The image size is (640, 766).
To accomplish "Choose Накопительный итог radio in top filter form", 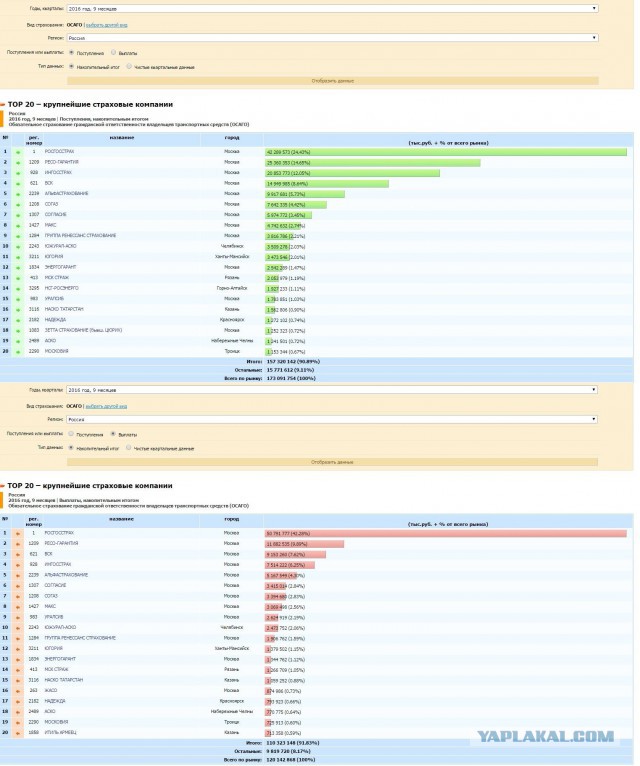I will (71, 66).
